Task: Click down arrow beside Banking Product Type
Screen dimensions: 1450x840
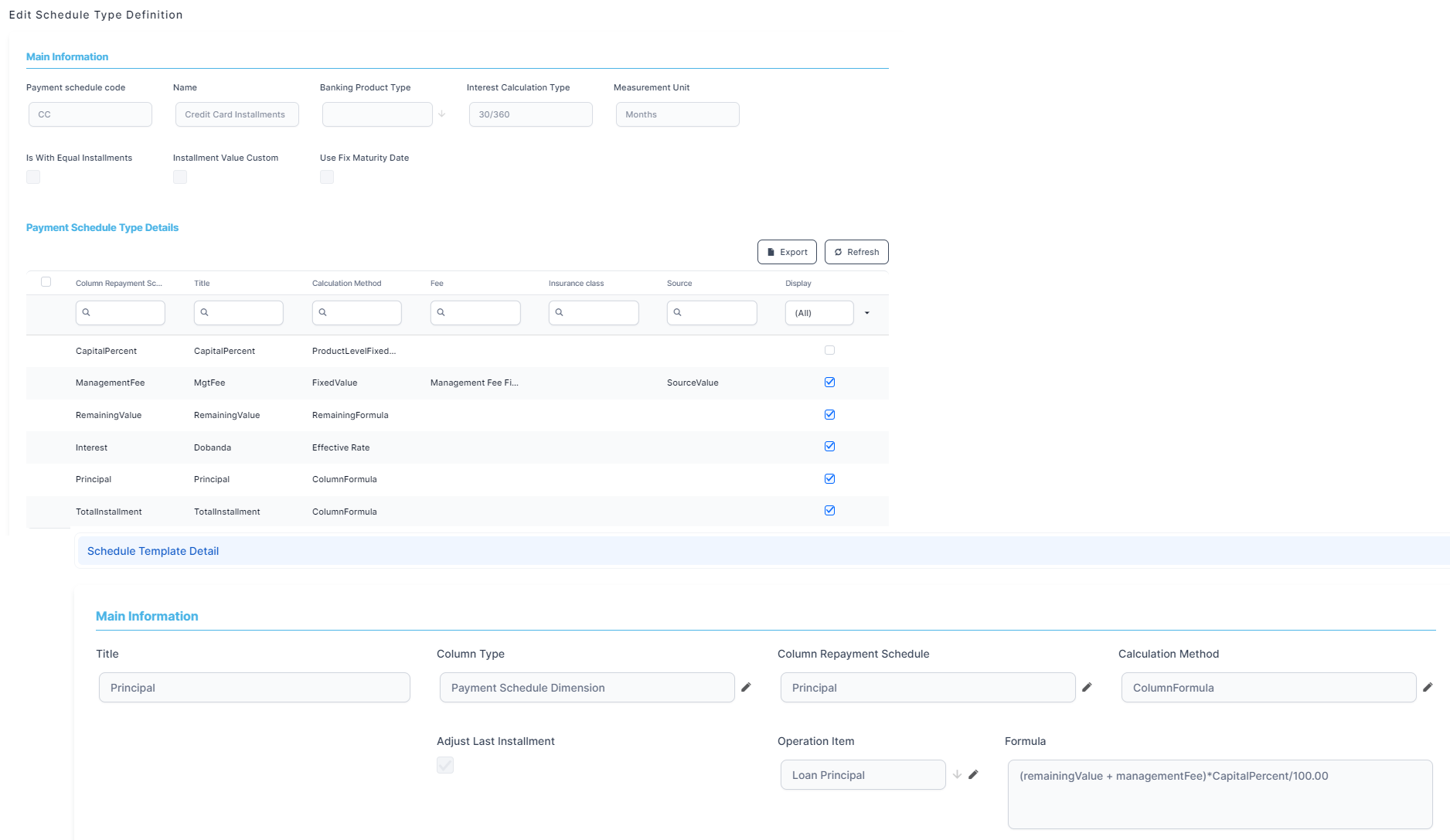Action: [x=442, y=114]
